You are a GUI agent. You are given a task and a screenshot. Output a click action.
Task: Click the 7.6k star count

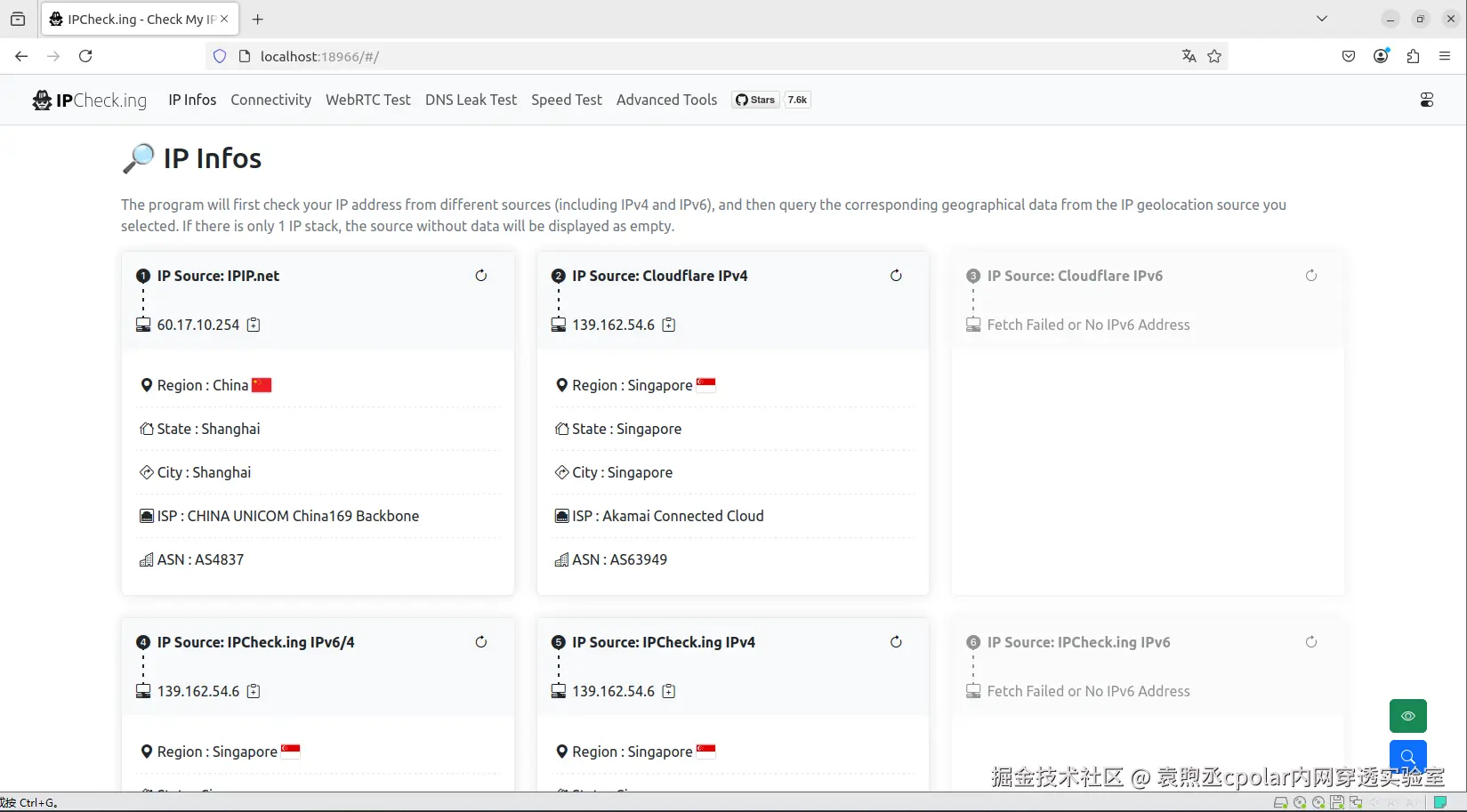click(797, 100)
